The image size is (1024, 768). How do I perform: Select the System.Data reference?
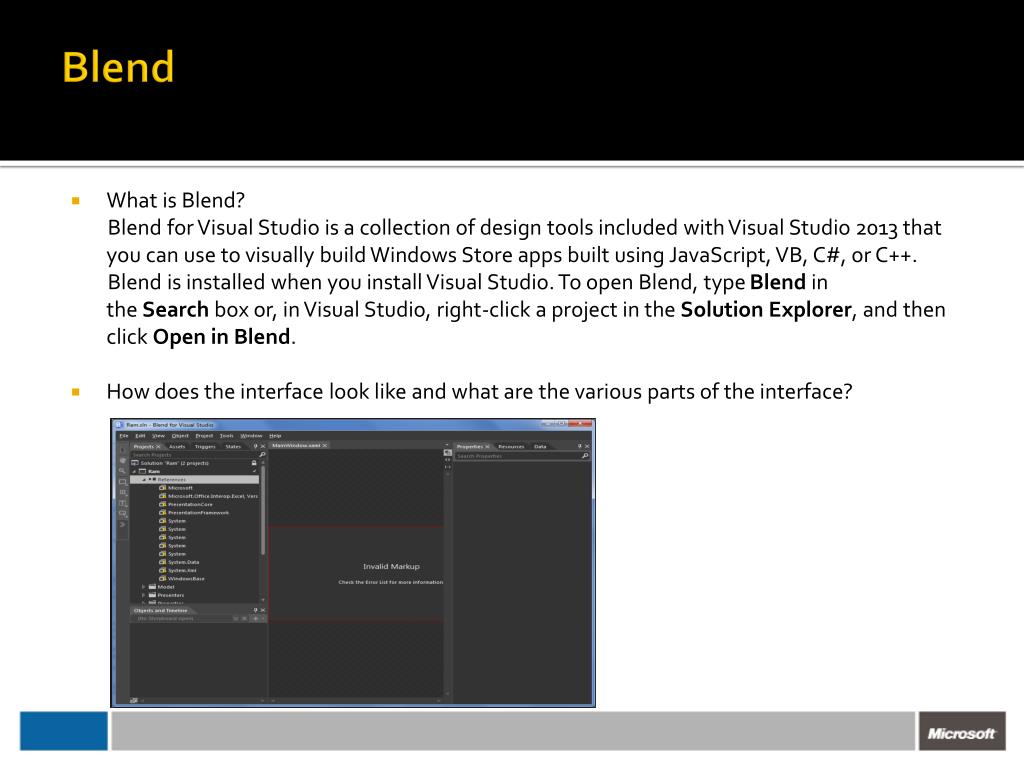184,562
